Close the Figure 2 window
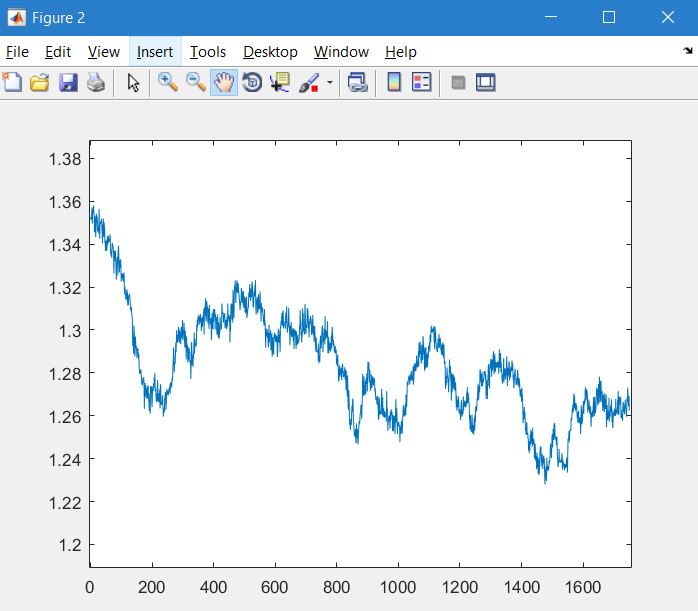Screen dimensions: 698x611 668,17
